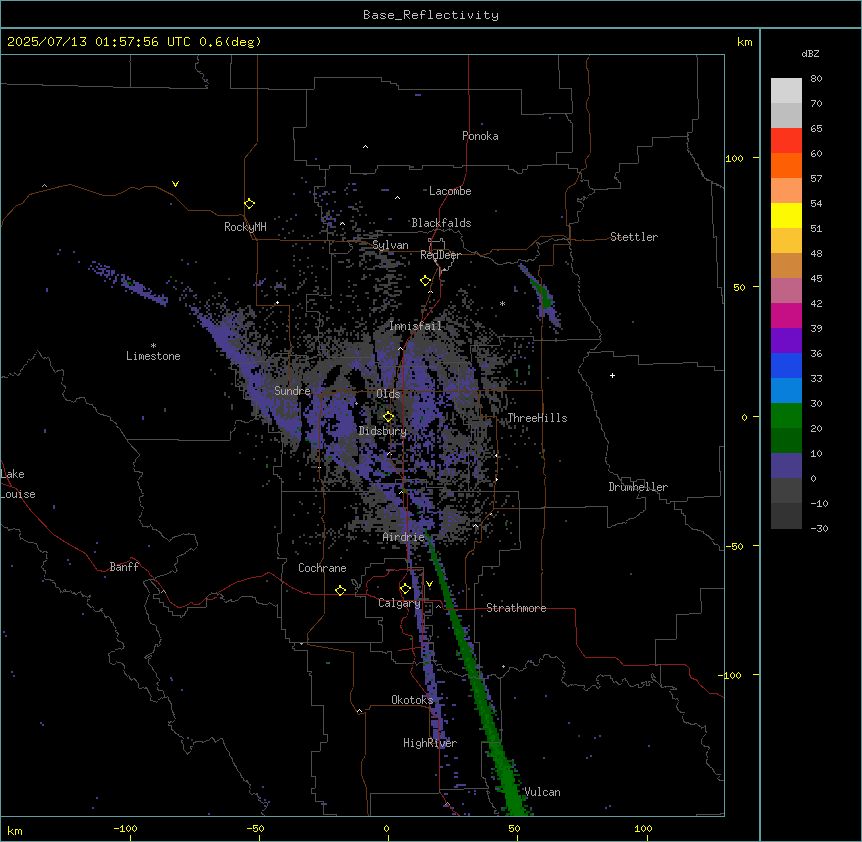This screenshot has height=842, width=862.
Task: Click the Limestone label
Action: [153, 356]
